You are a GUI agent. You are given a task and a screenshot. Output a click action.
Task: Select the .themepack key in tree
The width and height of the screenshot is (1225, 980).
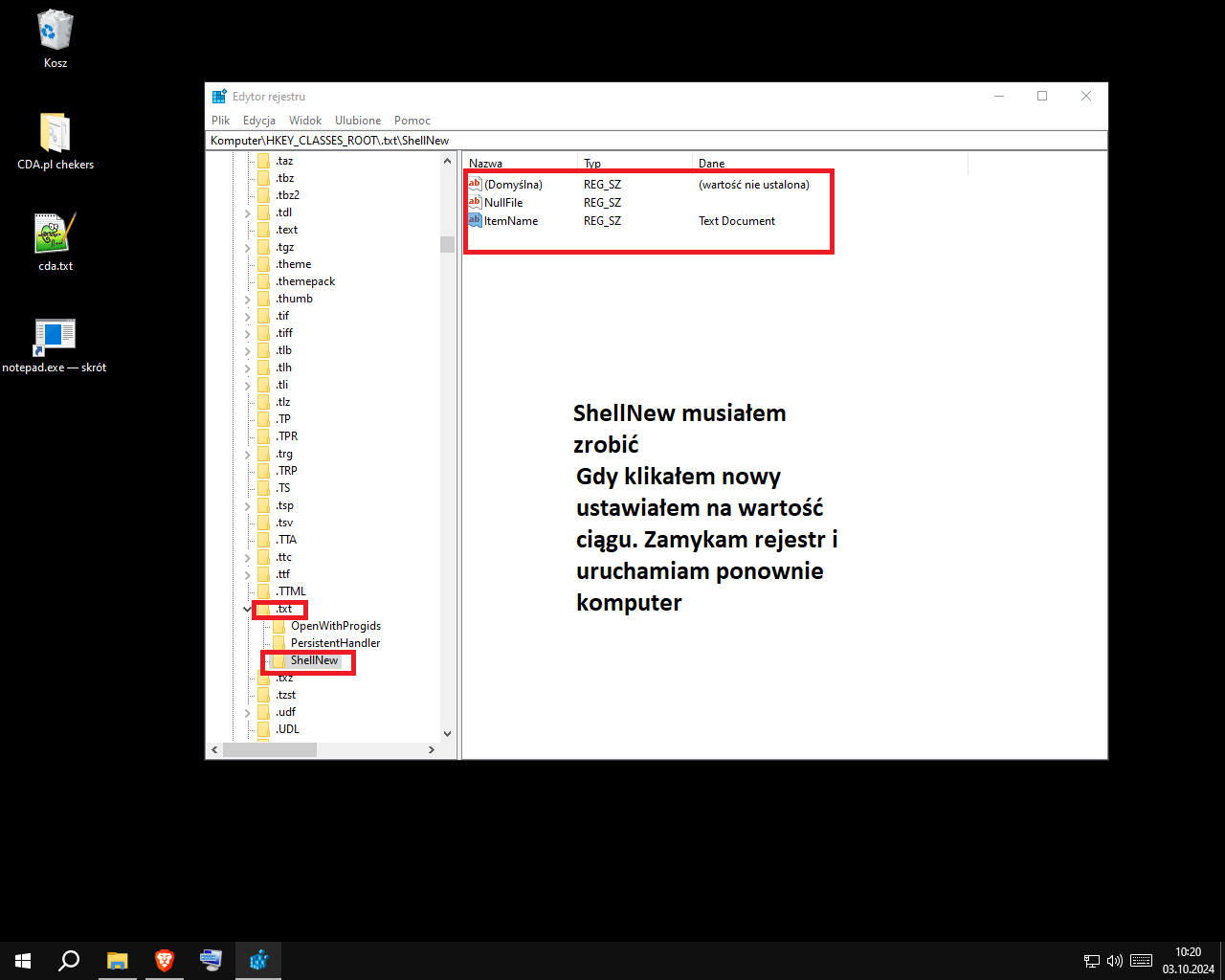[x=305, y=281]
